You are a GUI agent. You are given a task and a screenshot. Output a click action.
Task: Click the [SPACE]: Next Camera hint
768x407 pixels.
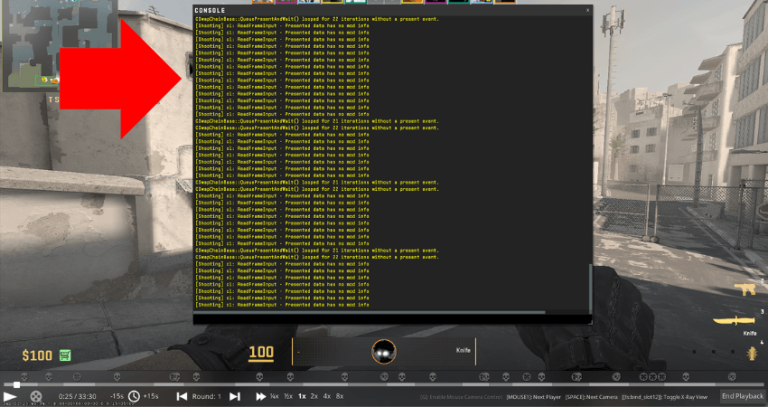click(x=591, y=397)
